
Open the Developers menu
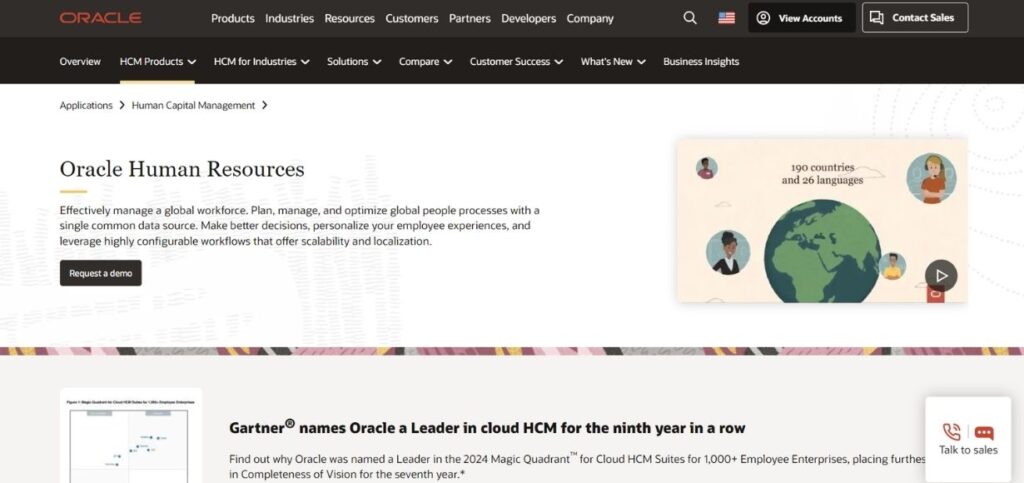tap(528, 18)
